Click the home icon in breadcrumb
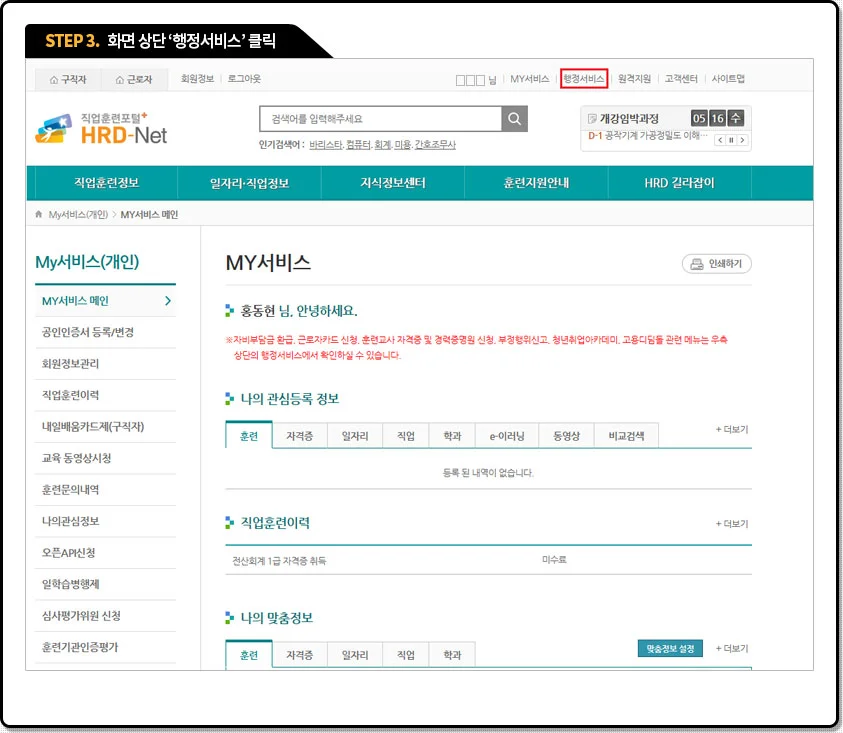The width and height of the screenshot is (843, 733). (38, 214)
